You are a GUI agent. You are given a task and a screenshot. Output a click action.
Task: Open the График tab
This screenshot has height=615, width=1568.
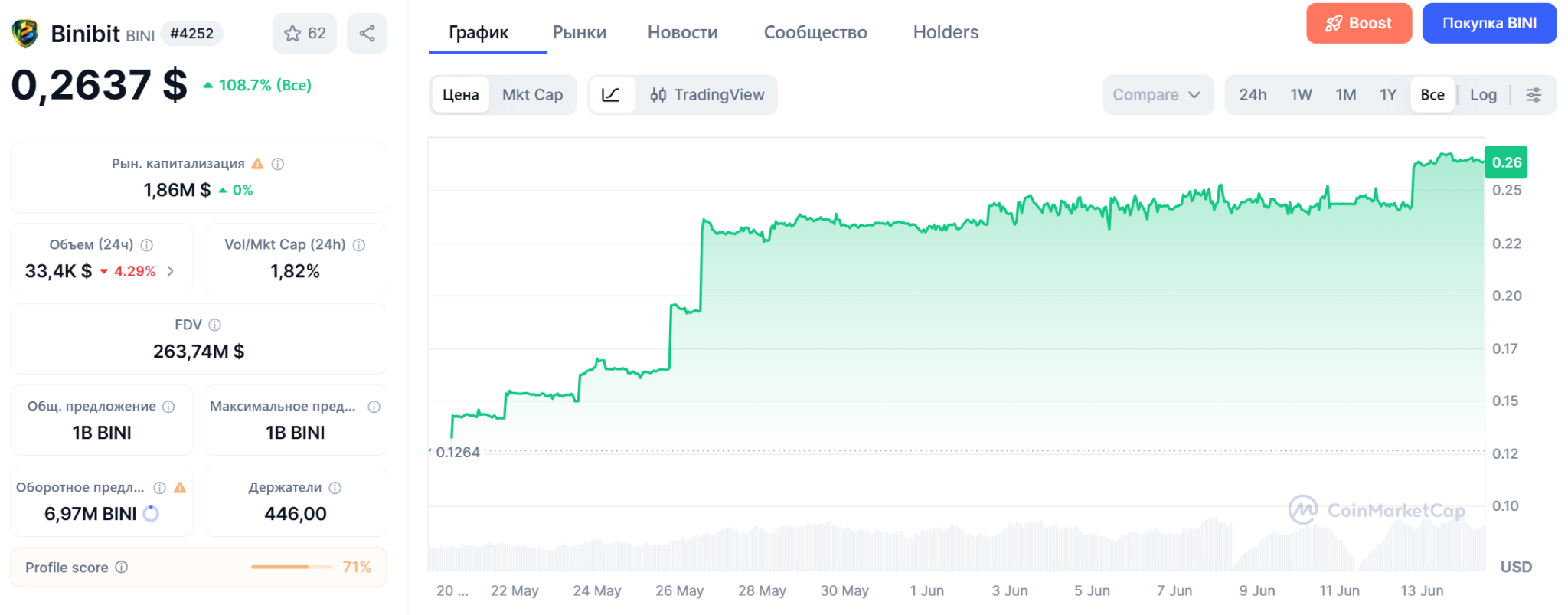pyautogui.click(x=479, y=32)
